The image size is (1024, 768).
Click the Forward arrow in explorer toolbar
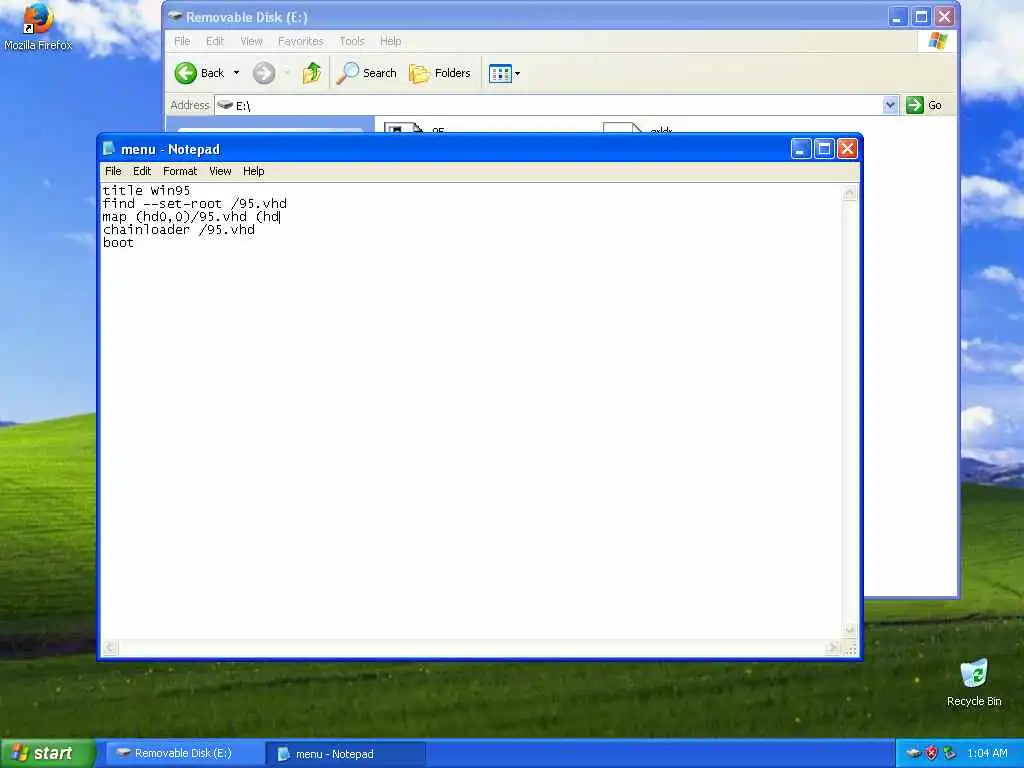[x=264, y=73]
